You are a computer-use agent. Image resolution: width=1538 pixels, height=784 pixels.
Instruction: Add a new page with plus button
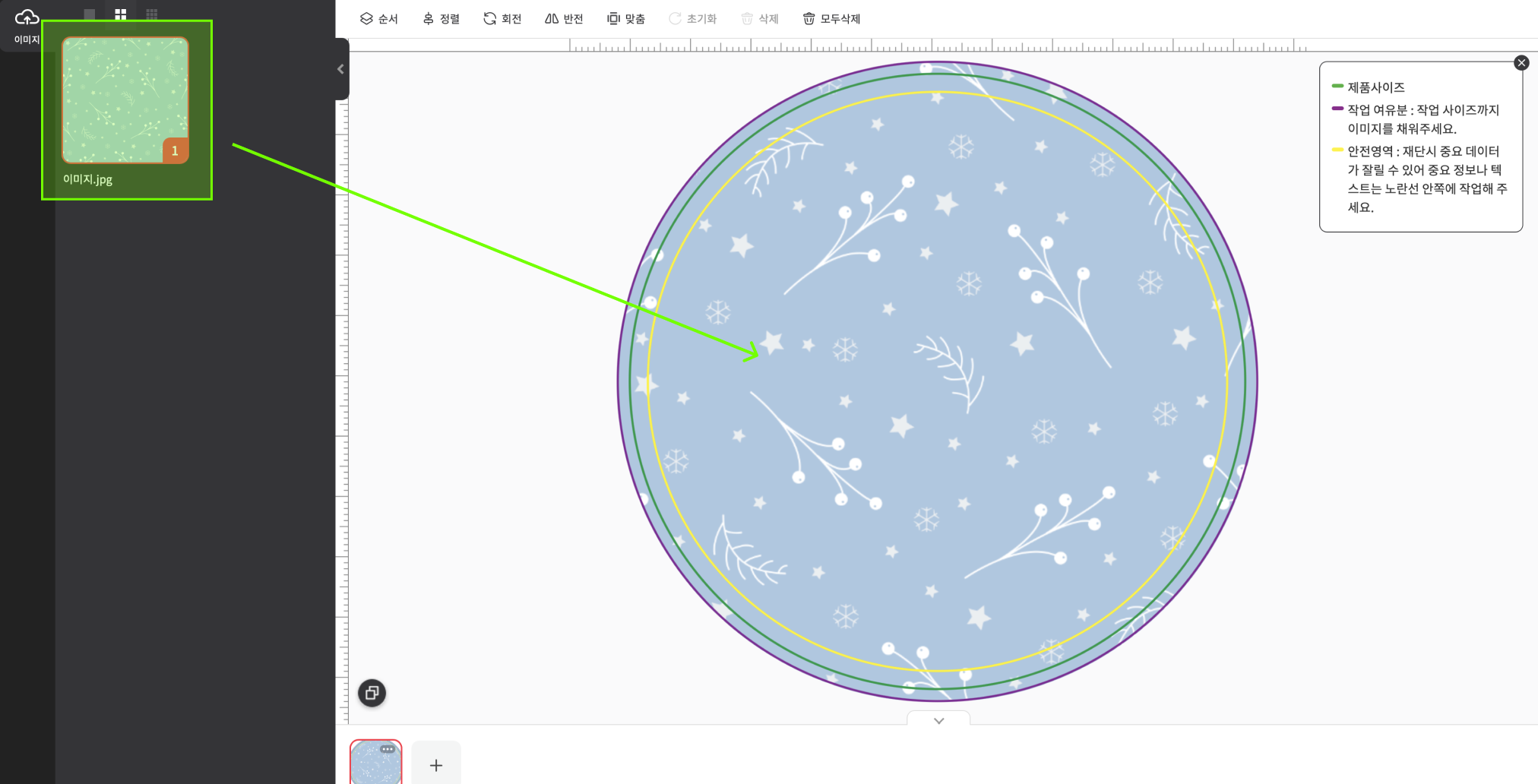(x=436, y=765)
